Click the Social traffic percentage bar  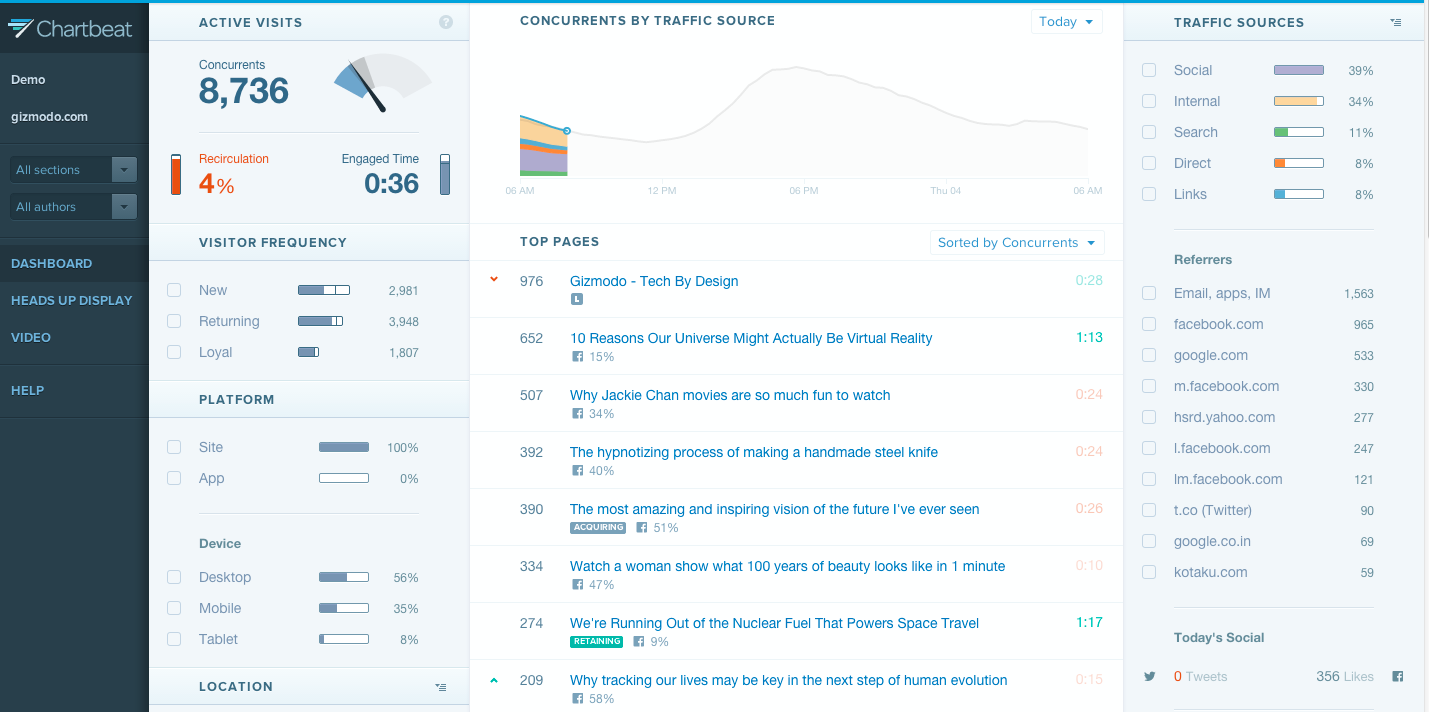[x=1299, y=70]
